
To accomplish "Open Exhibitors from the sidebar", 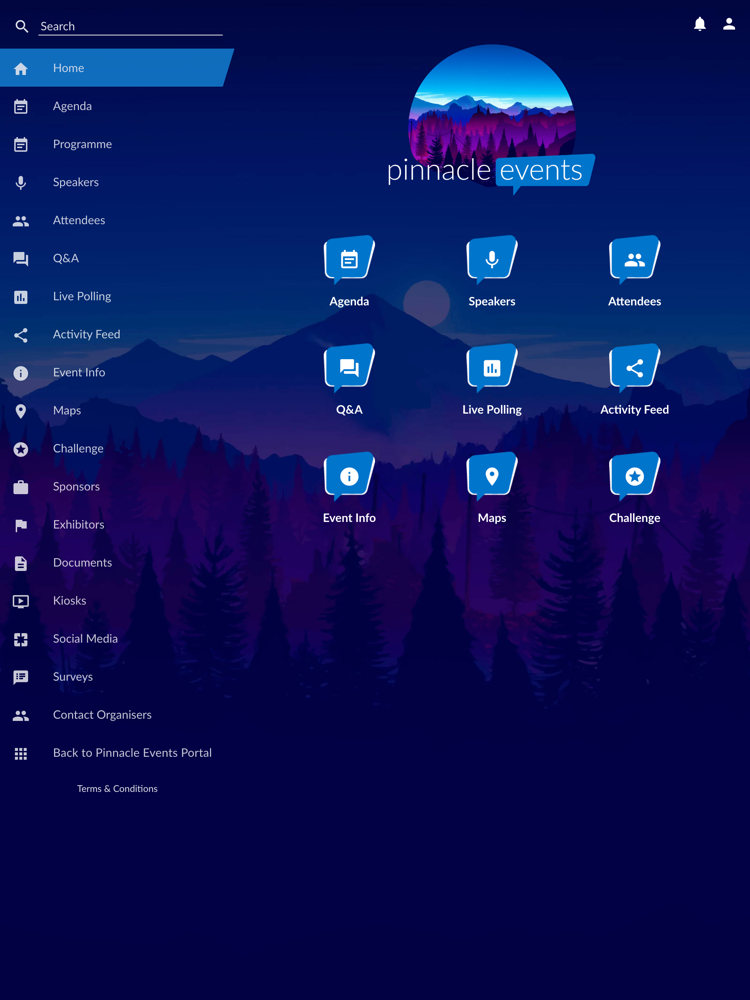I will coord(115,525).
